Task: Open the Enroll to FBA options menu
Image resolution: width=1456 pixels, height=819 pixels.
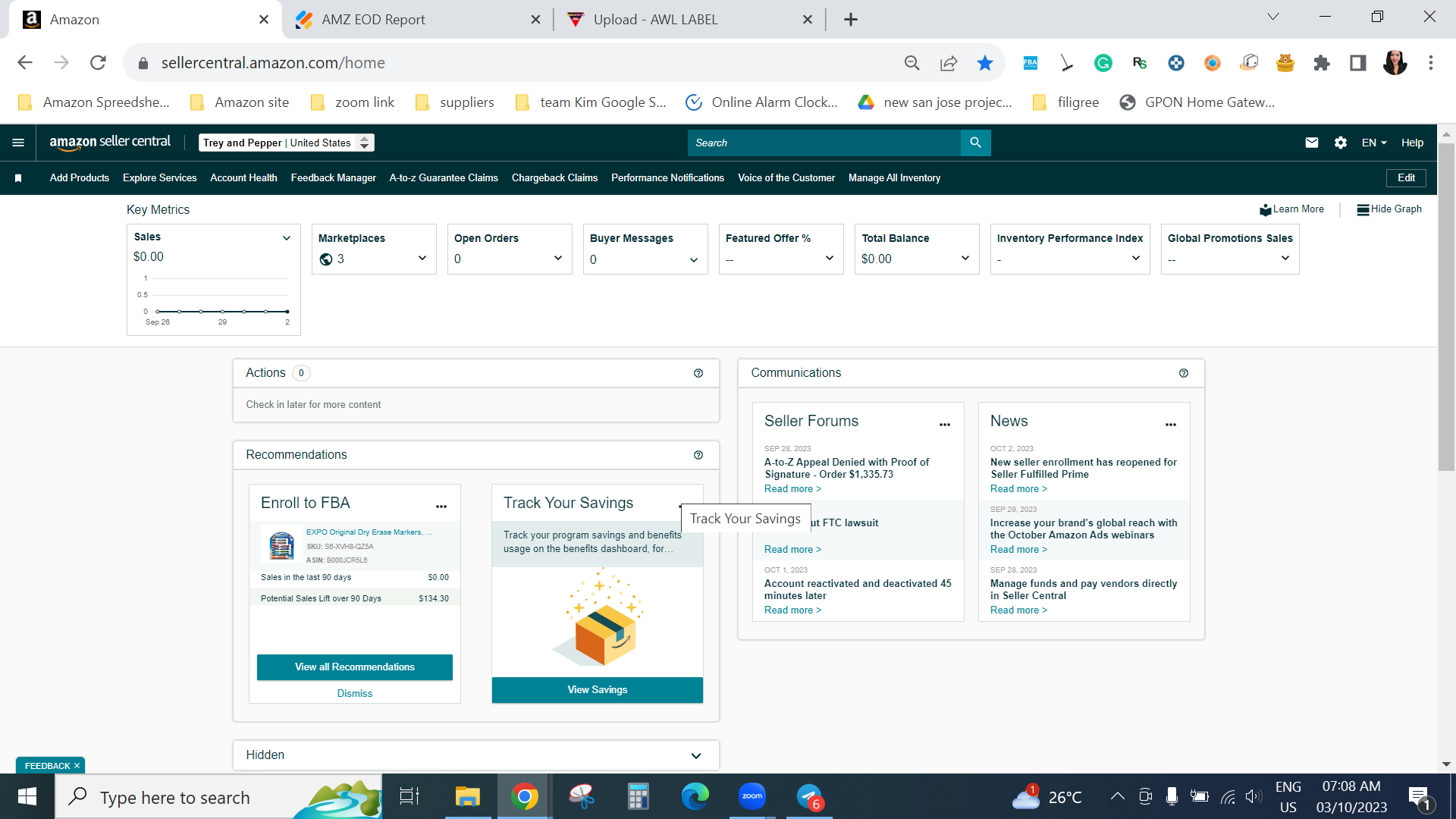Action: pos(441,506)
